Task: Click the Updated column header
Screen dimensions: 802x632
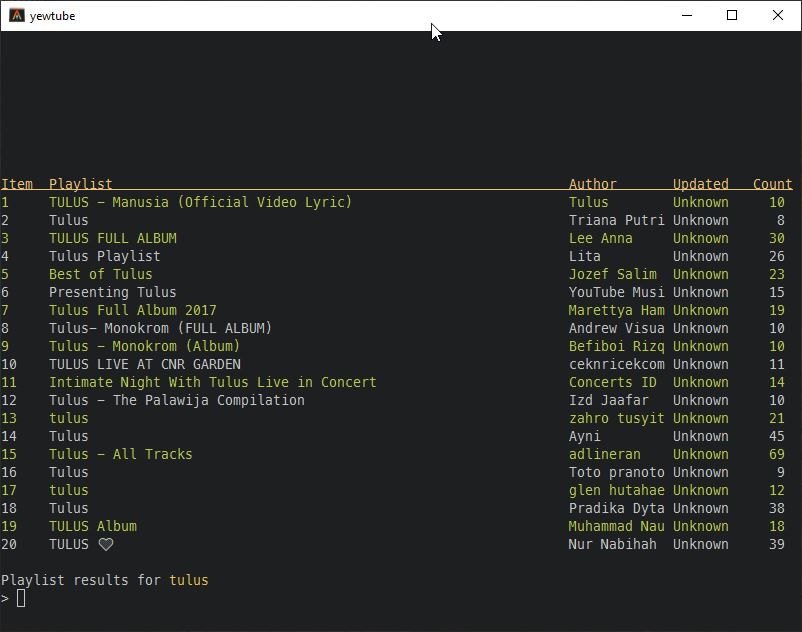Action: tap(700, 184)
